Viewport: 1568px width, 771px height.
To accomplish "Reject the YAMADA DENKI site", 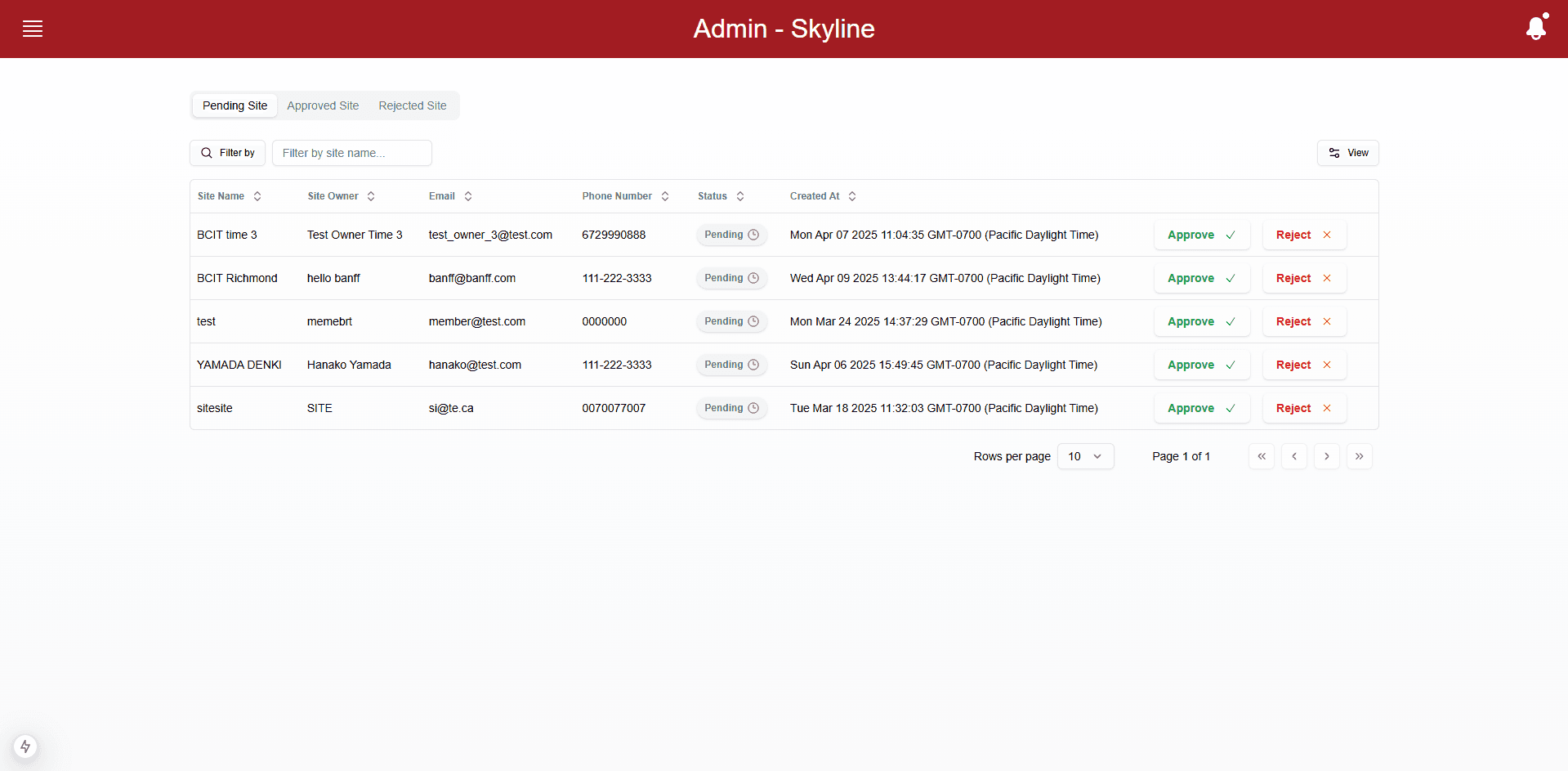I will pyautogui.click(x=1304, y=365).
